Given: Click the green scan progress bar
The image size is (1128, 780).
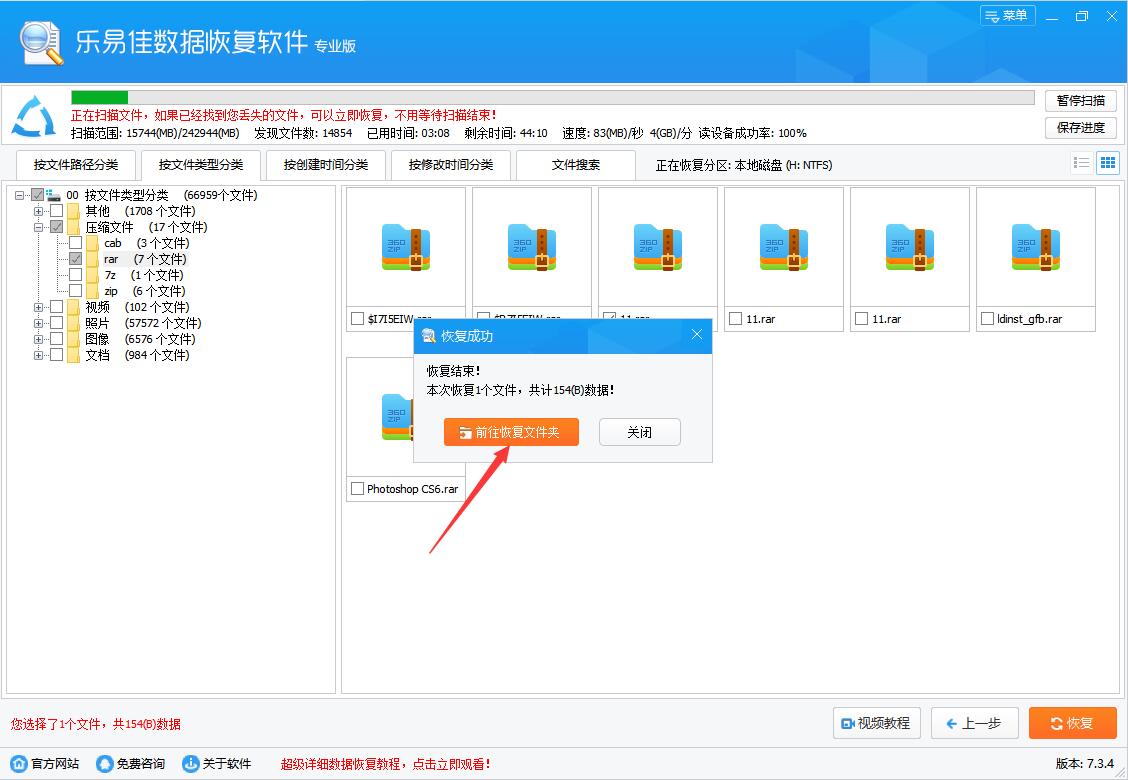Looking at the screenshot, I should (x=99, y=97).
